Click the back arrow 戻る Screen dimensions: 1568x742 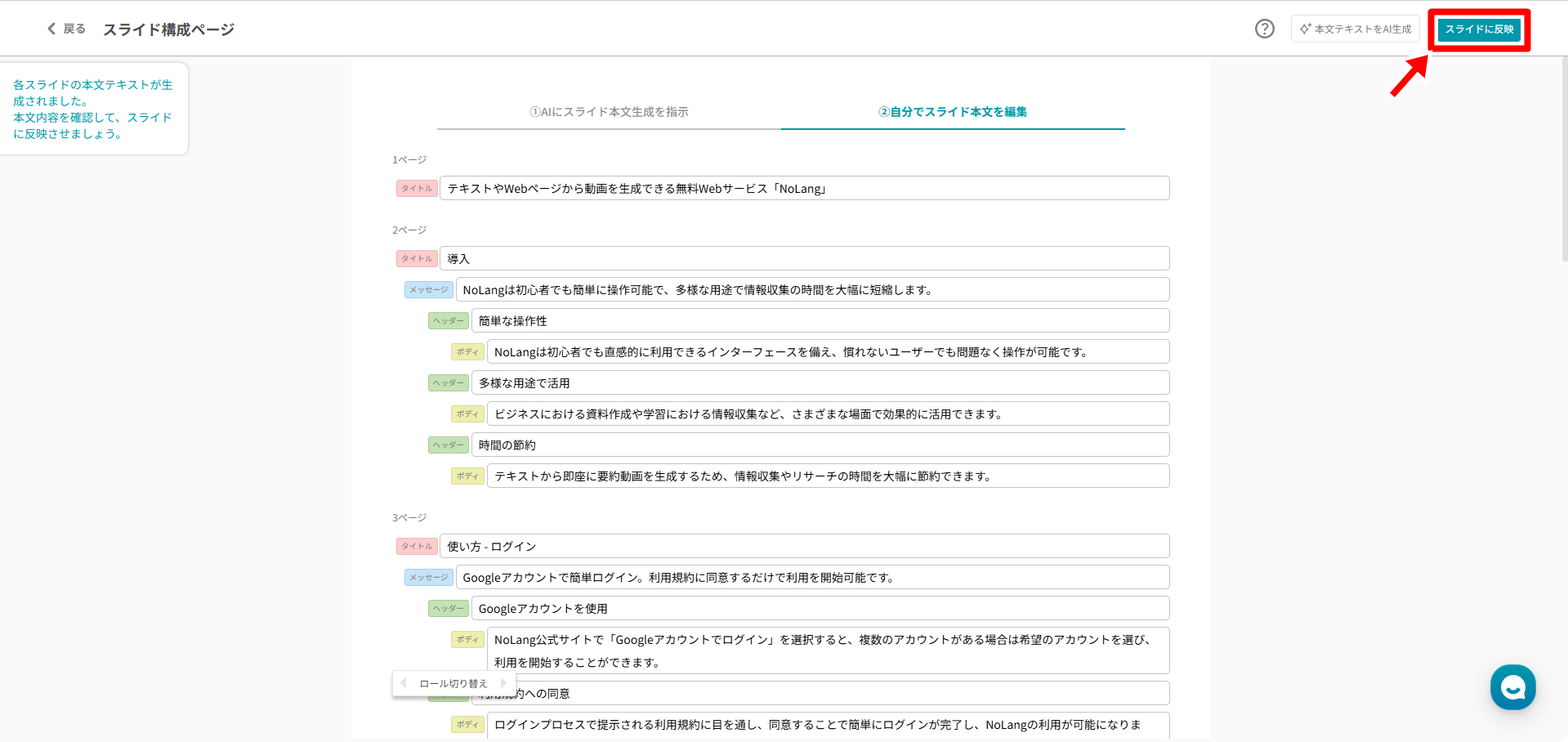(x=66, y=29)
